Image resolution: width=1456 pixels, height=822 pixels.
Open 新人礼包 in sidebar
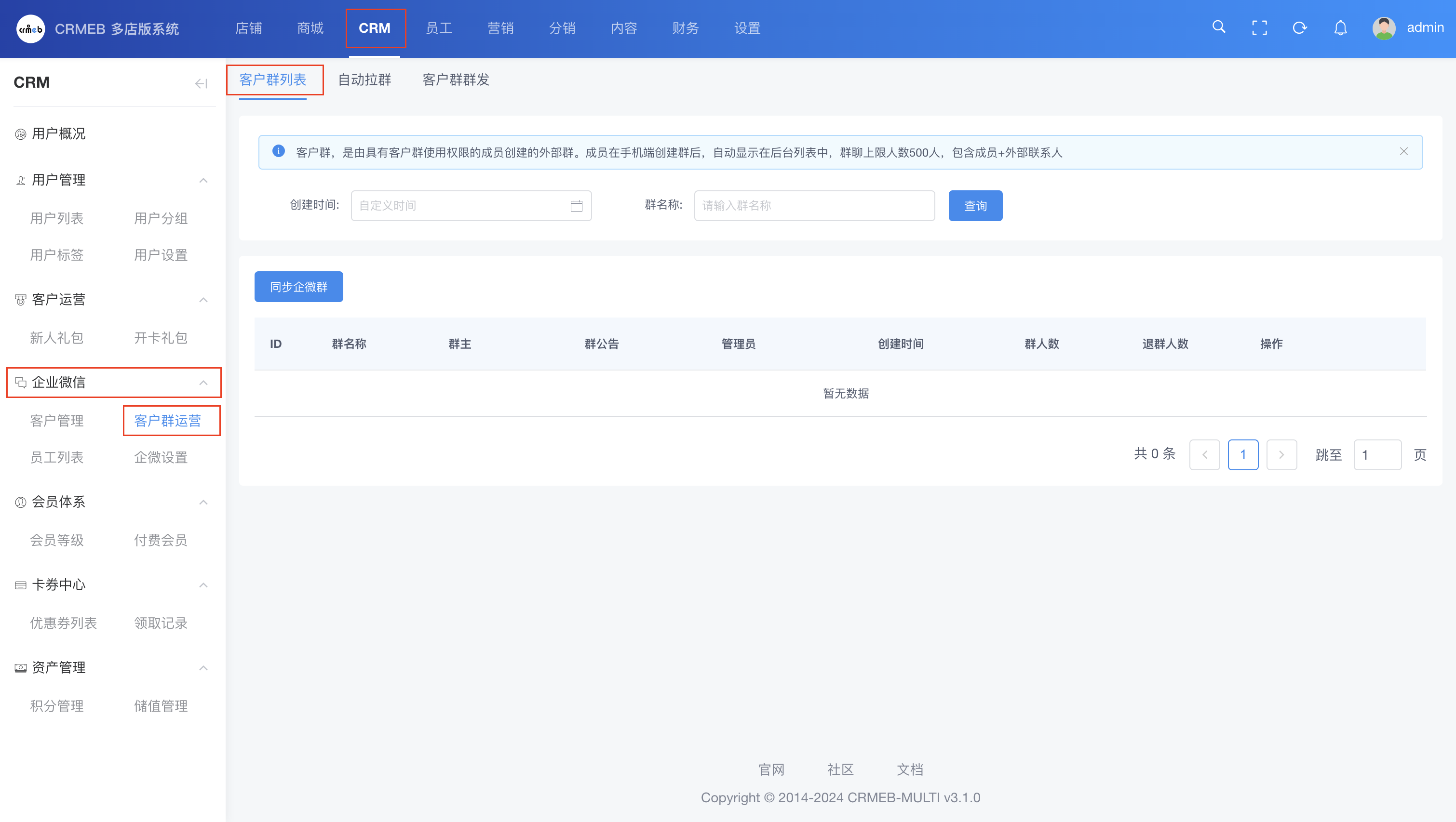pos(56,338)
